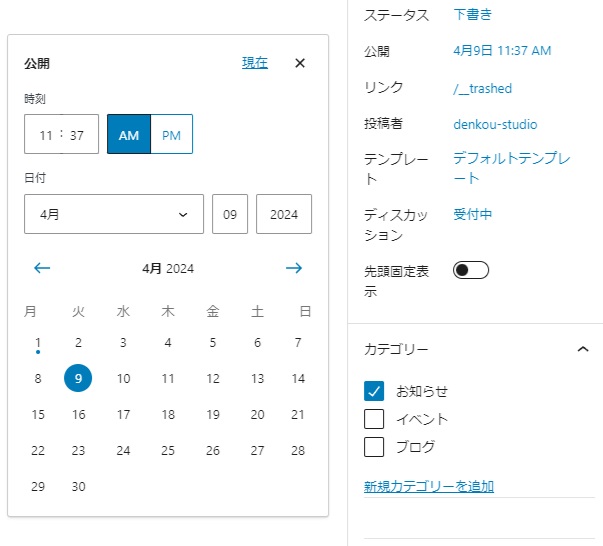This screenshot has height=546, width=603.
Task: Open the denkou-studio author selector
Action: [495, 125]
